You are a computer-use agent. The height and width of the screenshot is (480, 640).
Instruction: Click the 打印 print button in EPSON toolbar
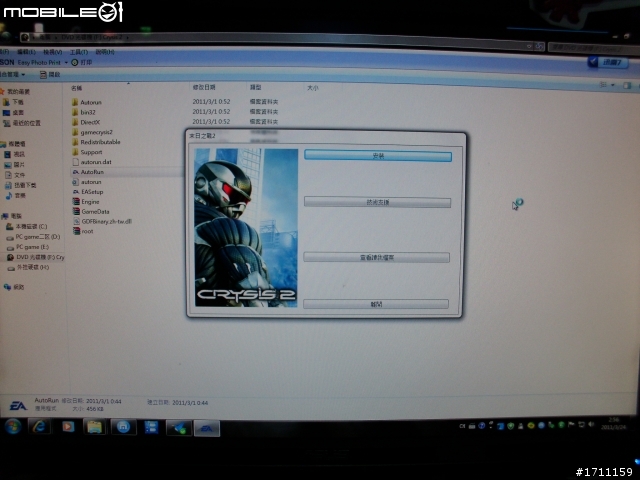click(82, 62)
